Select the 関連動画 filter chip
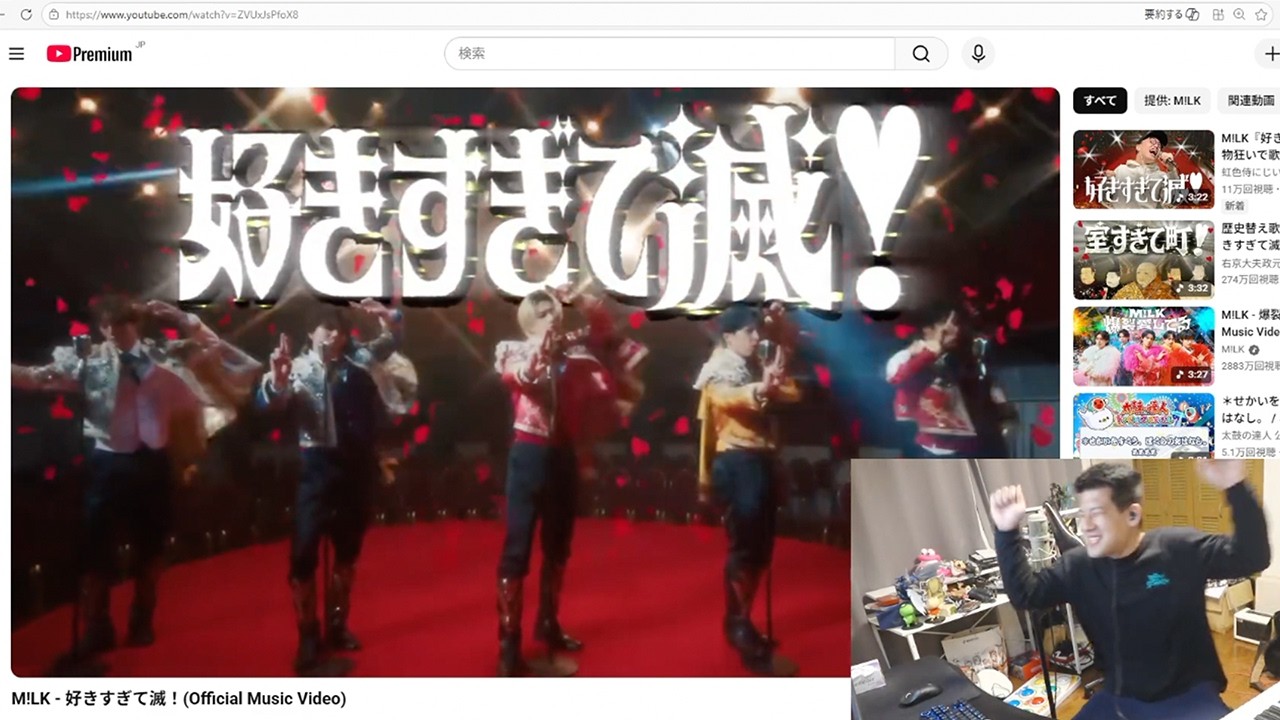The width and height of the screenshot is (1280, 720). (x=1250, y=100)
